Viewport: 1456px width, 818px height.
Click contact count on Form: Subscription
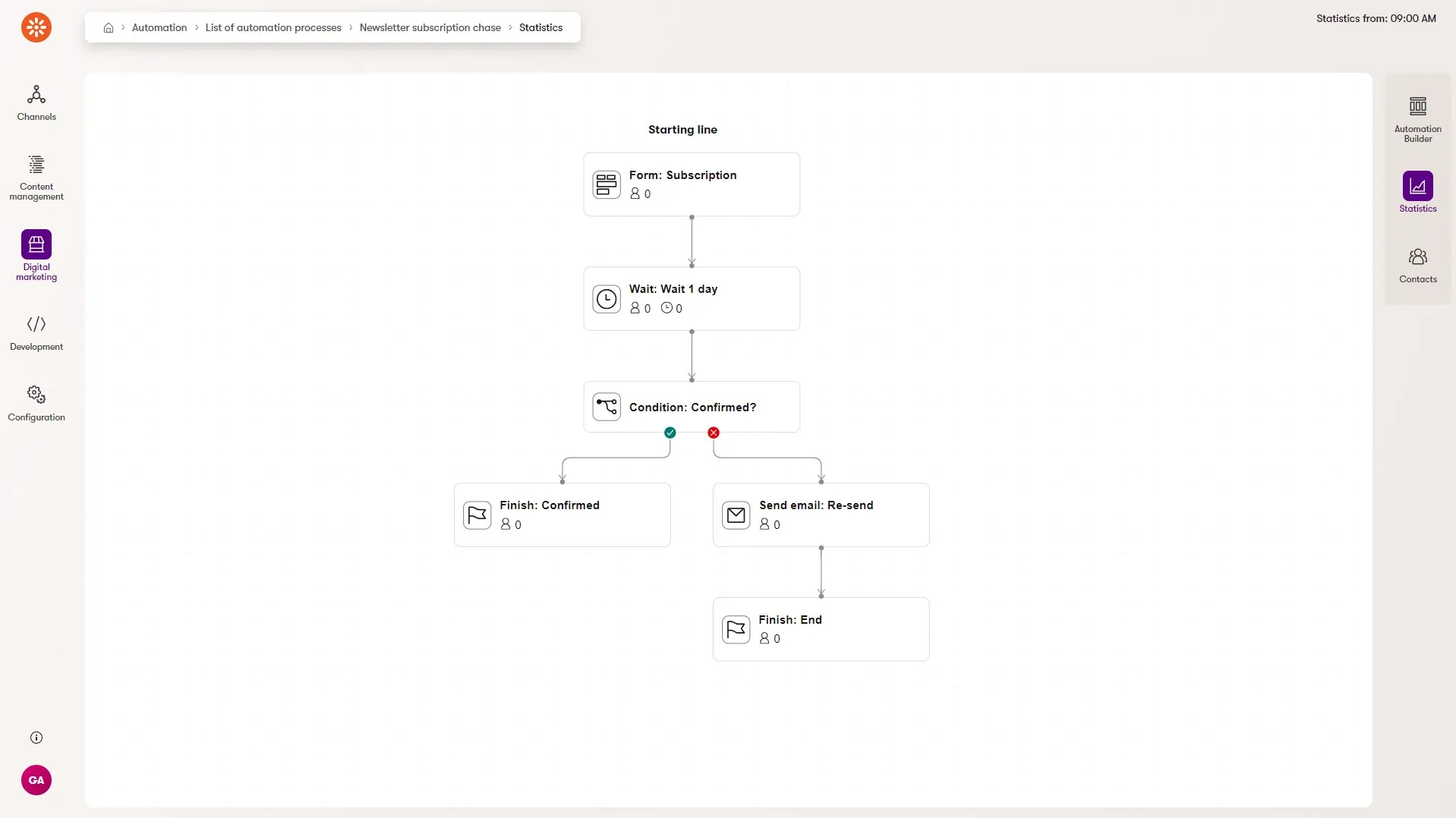640,194
